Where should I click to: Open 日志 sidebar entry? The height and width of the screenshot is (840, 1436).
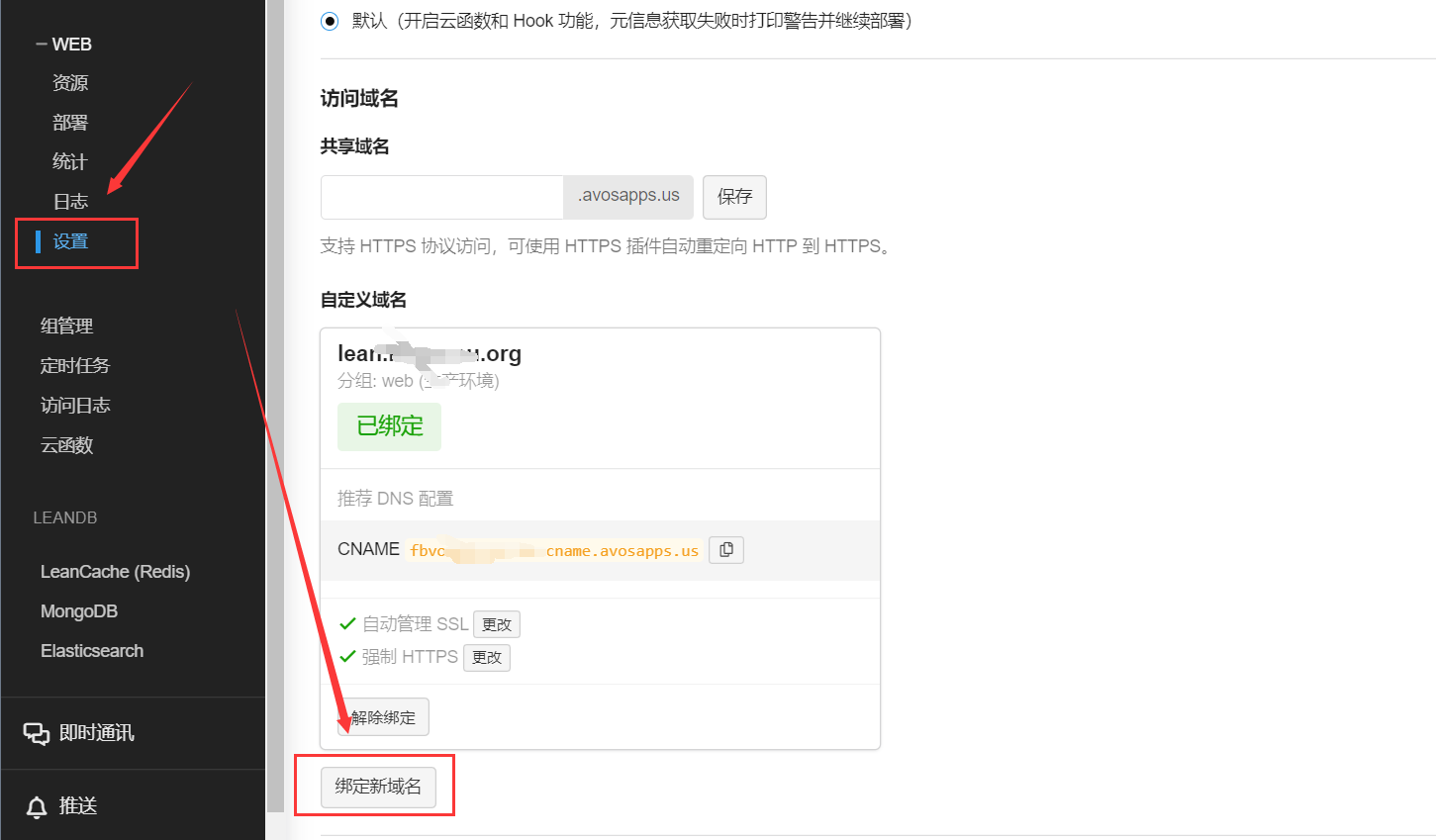(70, 202)
